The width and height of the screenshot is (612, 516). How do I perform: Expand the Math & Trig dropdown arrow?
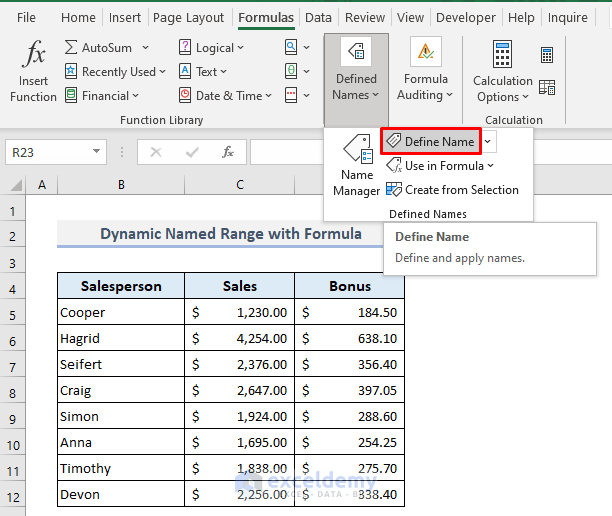click(x=306, y=71)
